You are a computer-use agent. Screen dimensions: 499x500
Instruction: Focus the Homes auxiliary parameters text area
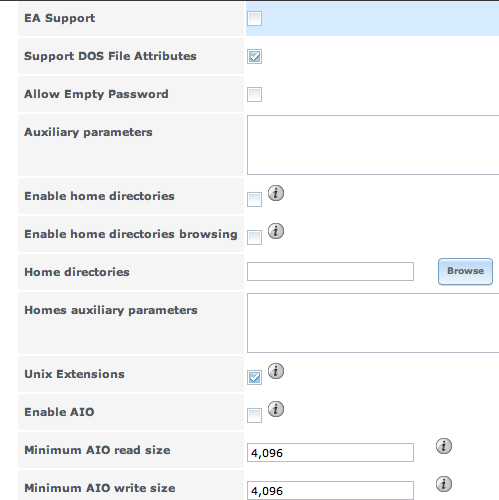[373, 323]
